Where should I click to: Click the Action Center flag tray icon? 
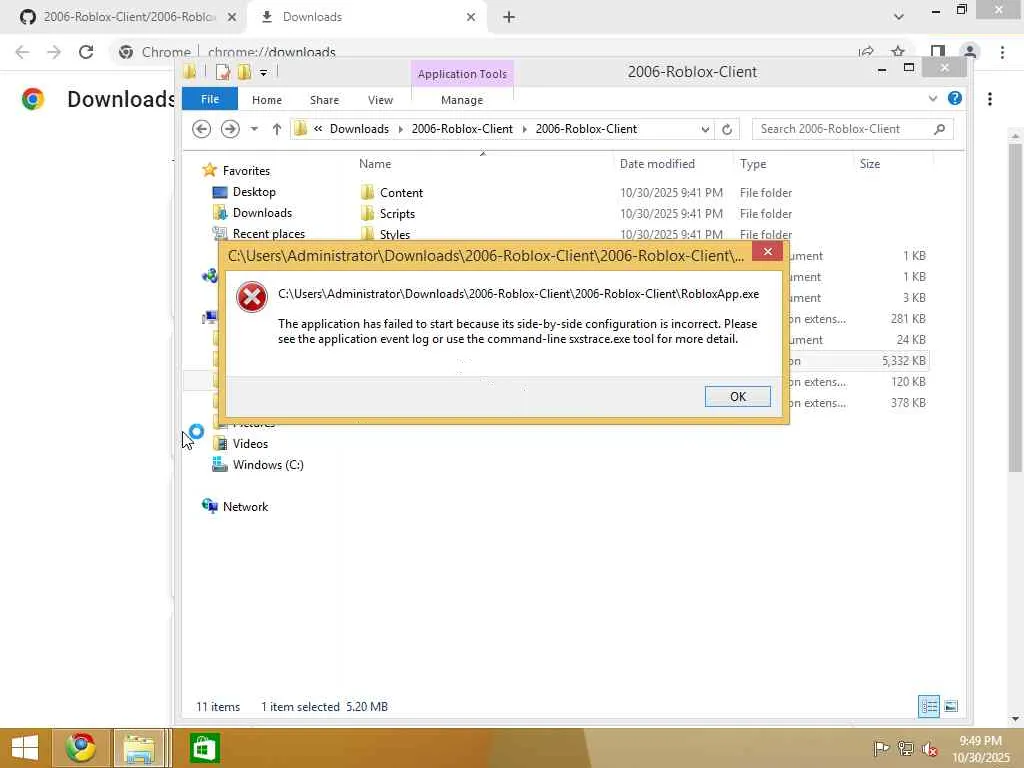[881, 748]
